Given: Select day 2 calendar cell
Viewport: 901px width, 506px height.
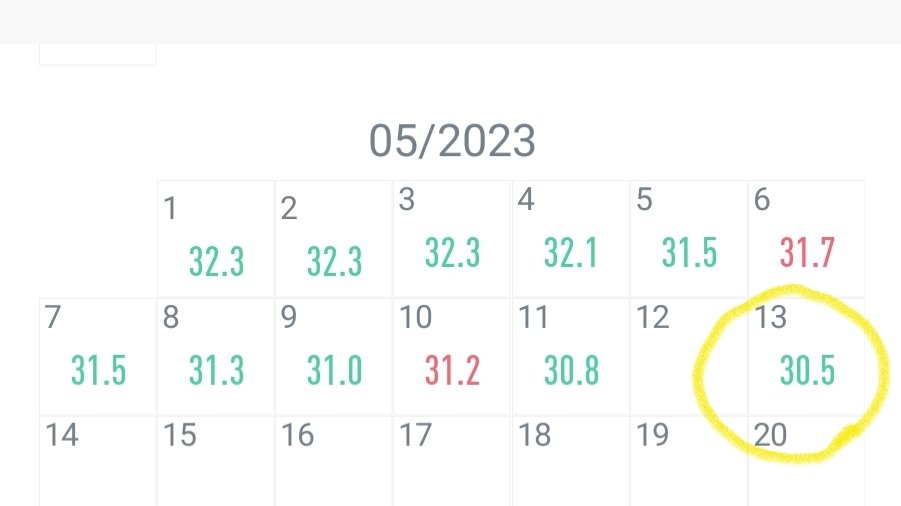Looking at the screenshot, I should tap(334, 239).
